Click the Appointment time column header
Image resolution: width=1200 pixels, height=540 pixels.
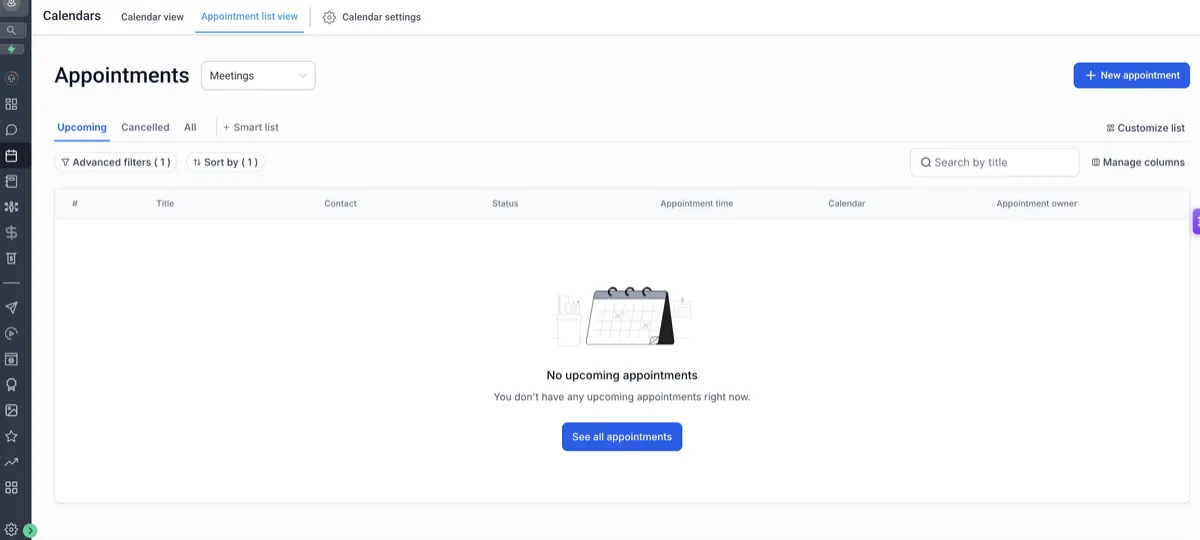696,204
